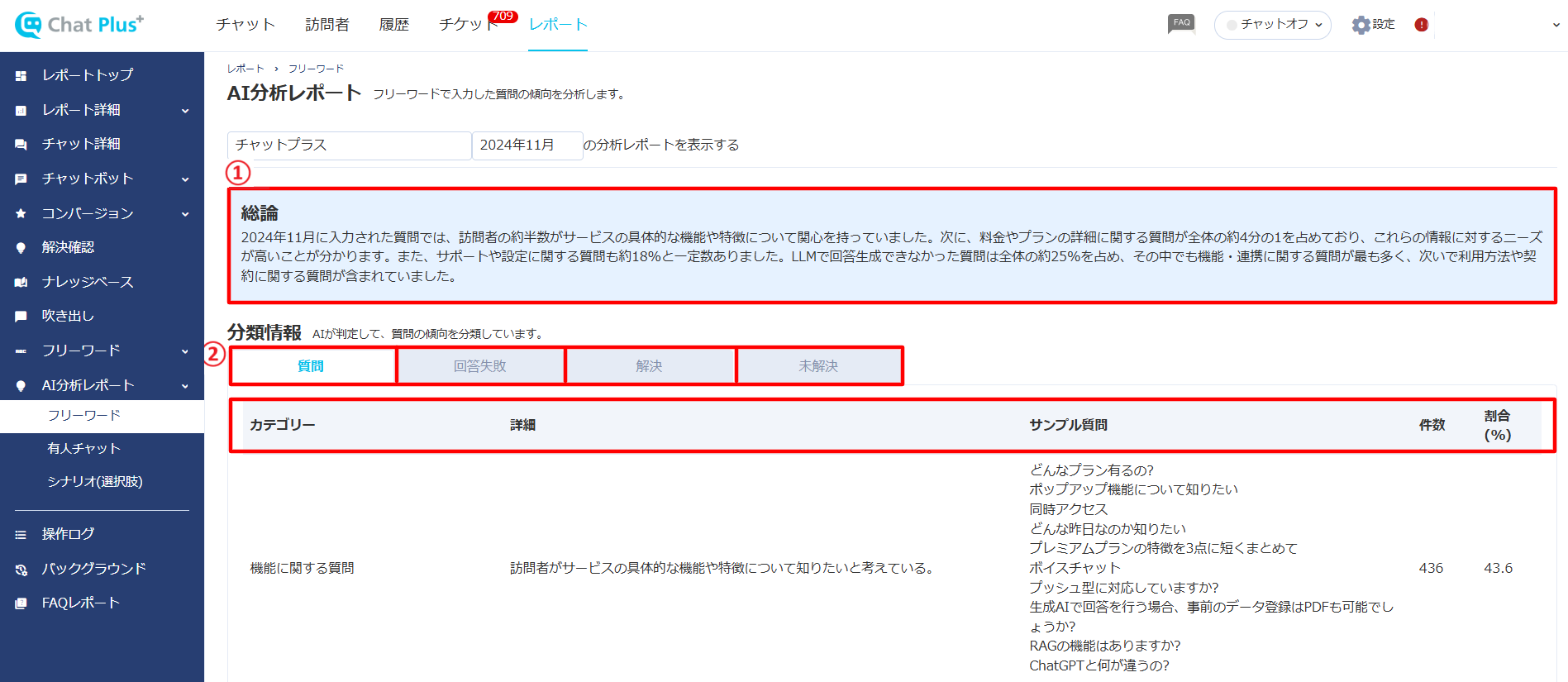Image resolution: width=1568 pixels, height=682 pixels.
Task: Open the account dropdown arrow at top right
Action: point(1556,25)
